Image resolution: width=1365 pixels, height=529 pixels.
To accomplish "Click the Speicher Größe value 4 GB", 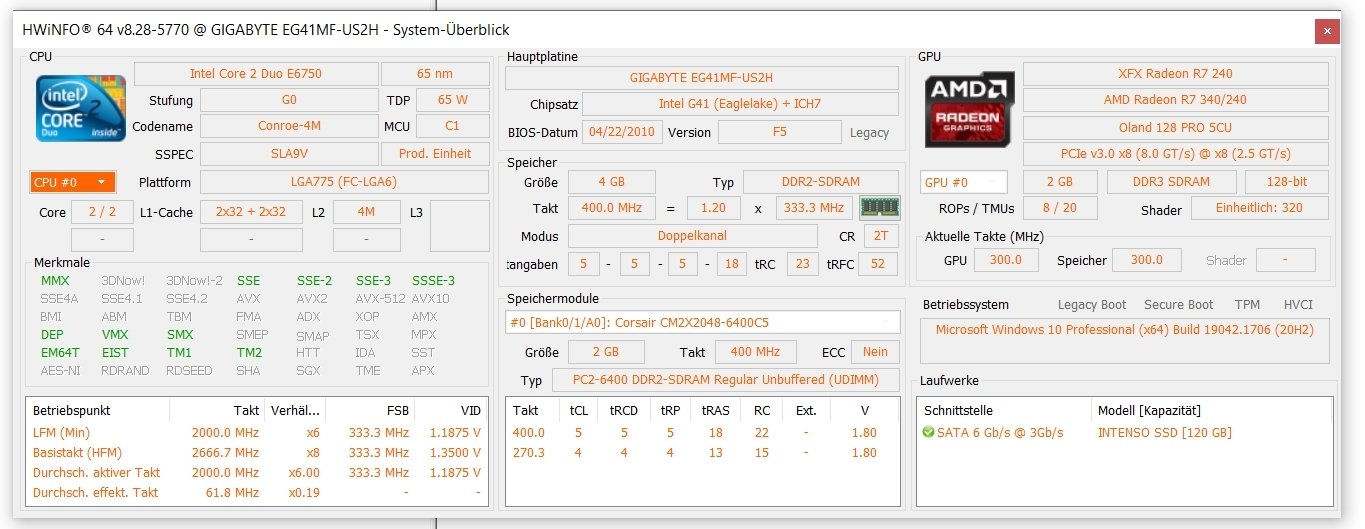I will (612, 182).
